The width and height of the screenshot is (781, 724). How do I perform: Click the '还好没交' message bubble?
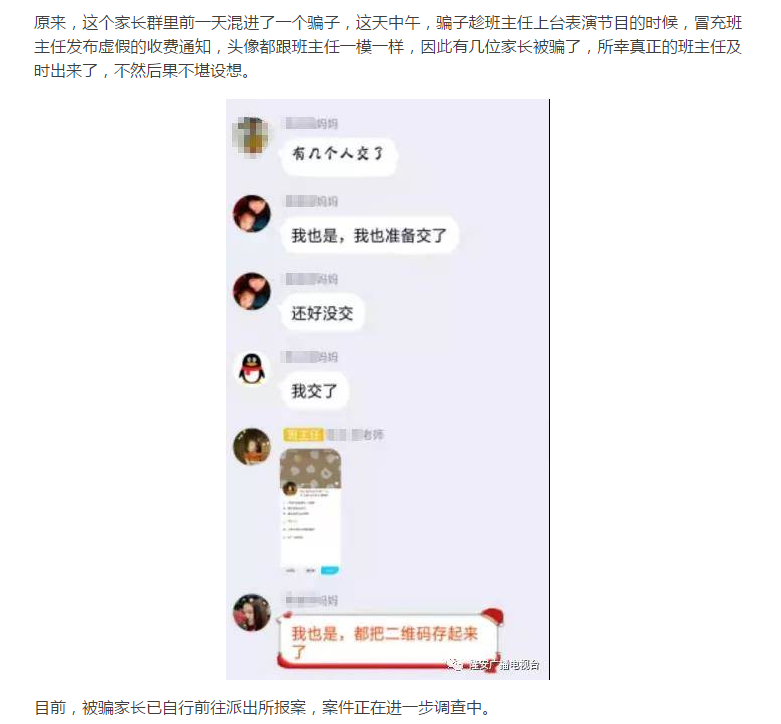[x=323, y=313]
